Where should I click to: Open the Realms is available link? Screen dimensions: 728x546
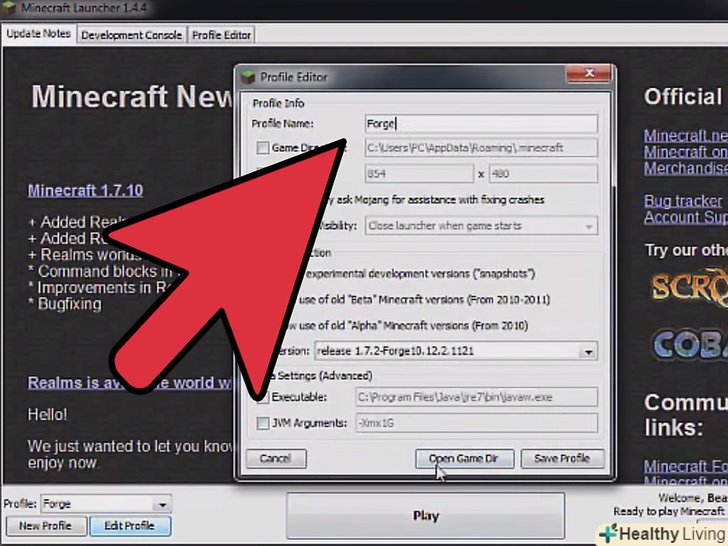click(x=130, y=383)
